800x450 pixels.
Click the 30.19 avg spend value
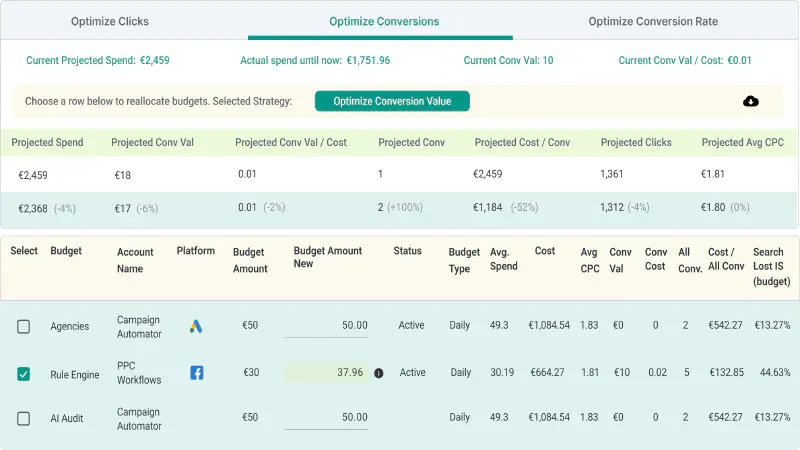pyautogui.click(x=502, y=372)
